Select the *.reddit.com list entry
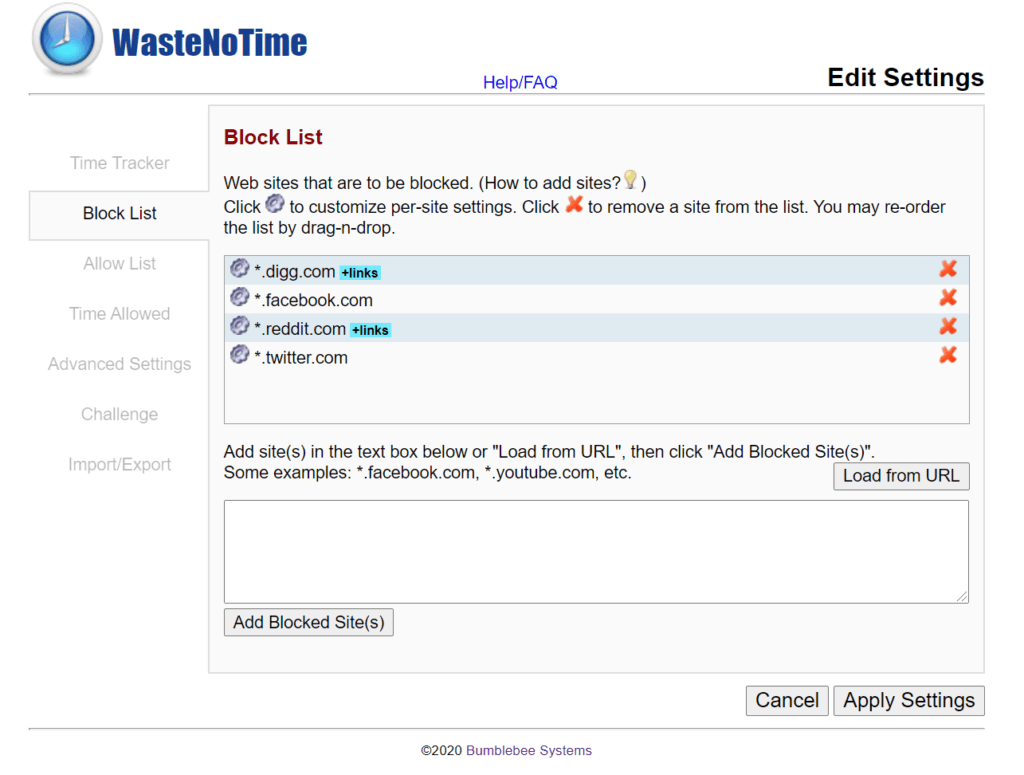 click(596, 328)
